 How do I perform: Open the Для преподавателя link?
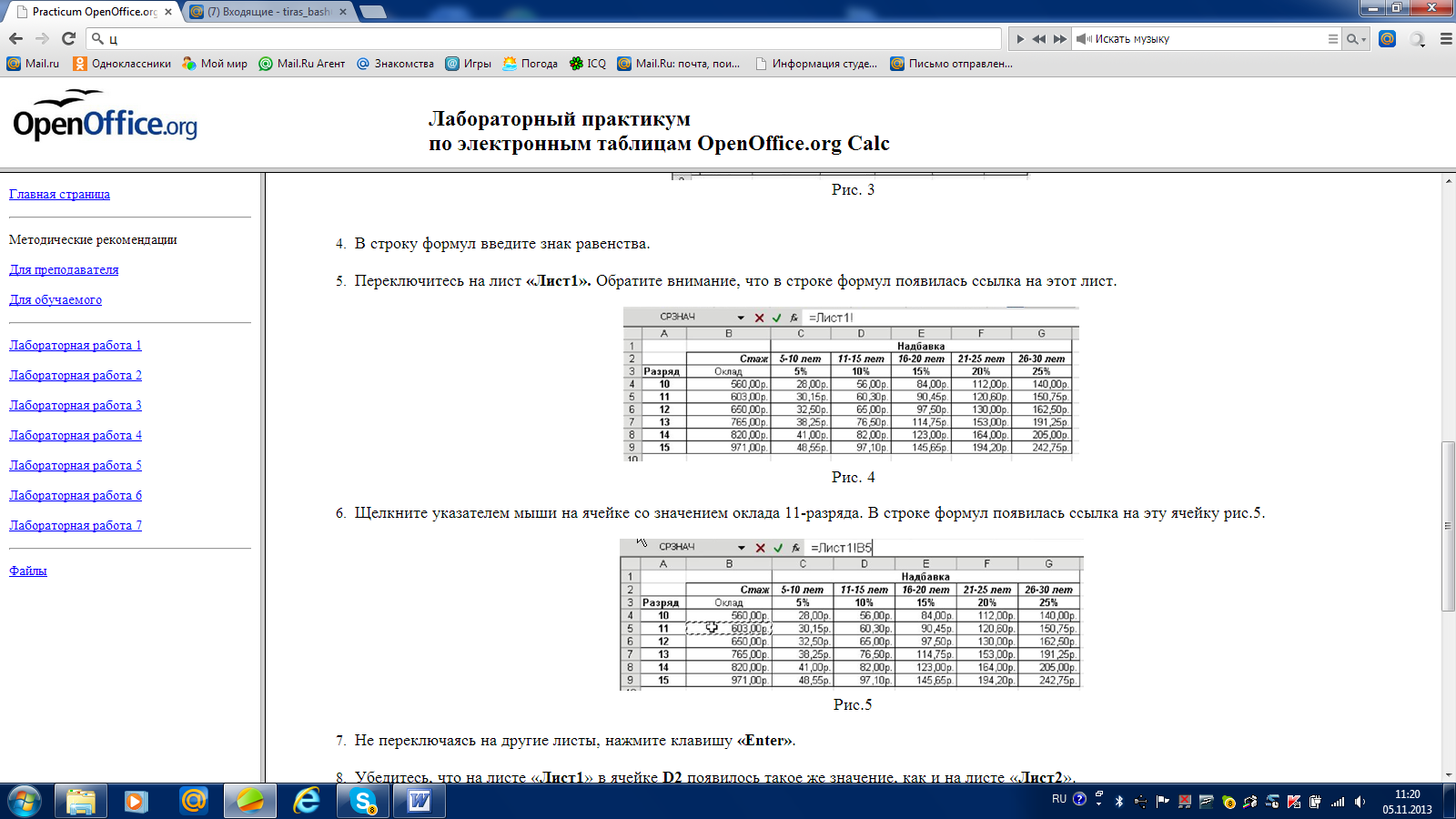(x=64, y=269)
